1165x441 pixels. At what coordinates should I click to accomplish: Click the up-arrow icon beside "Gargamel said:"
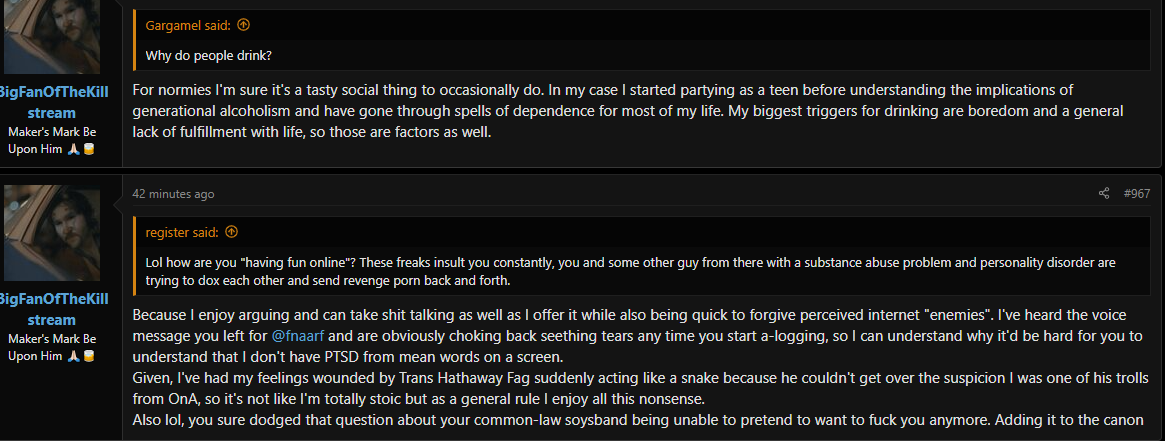(243, 25)
